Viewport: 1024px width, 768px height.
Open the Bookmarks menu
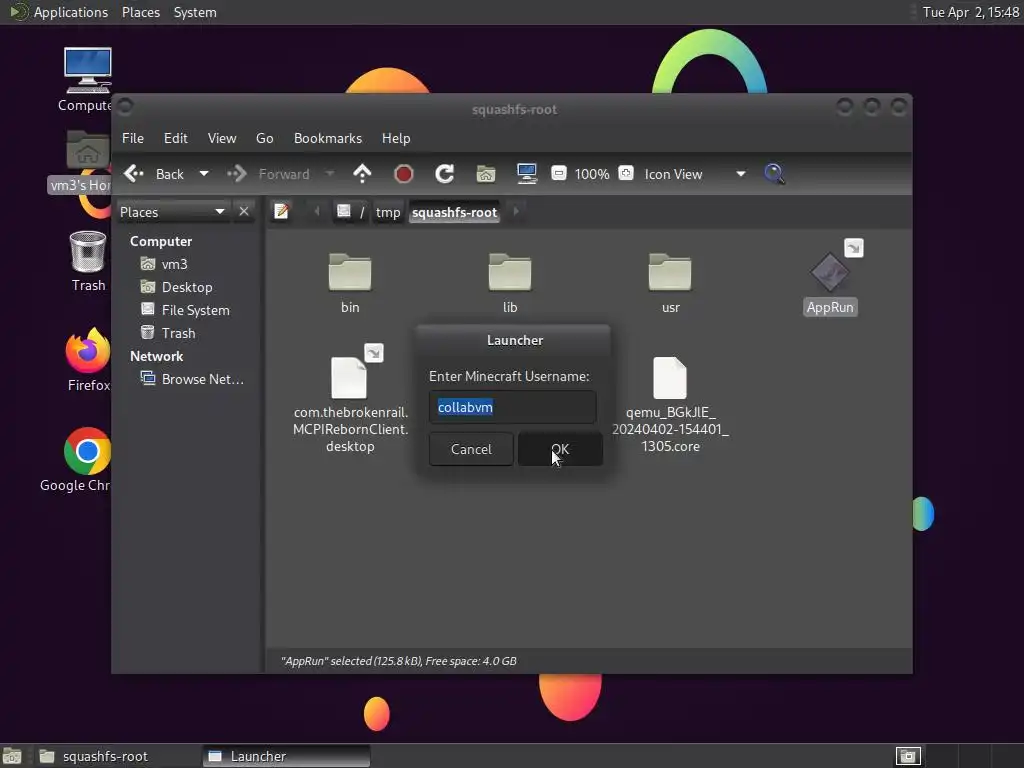328,138
